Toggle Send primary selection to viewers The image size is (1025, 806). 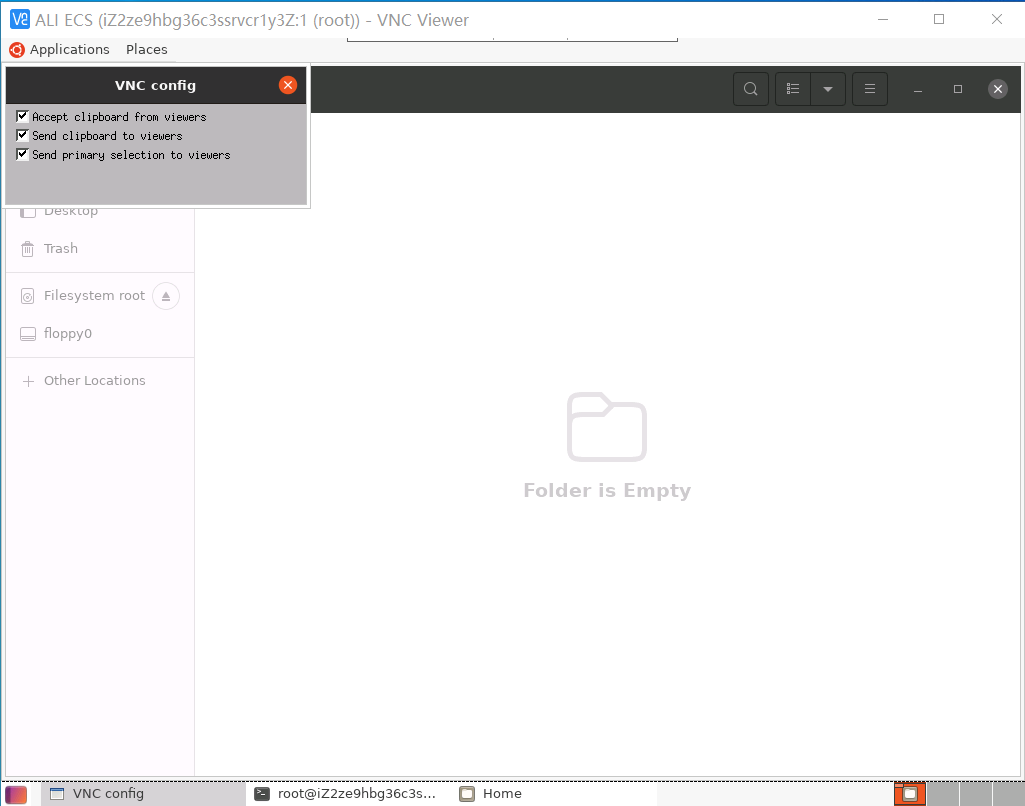coord(22,154)
